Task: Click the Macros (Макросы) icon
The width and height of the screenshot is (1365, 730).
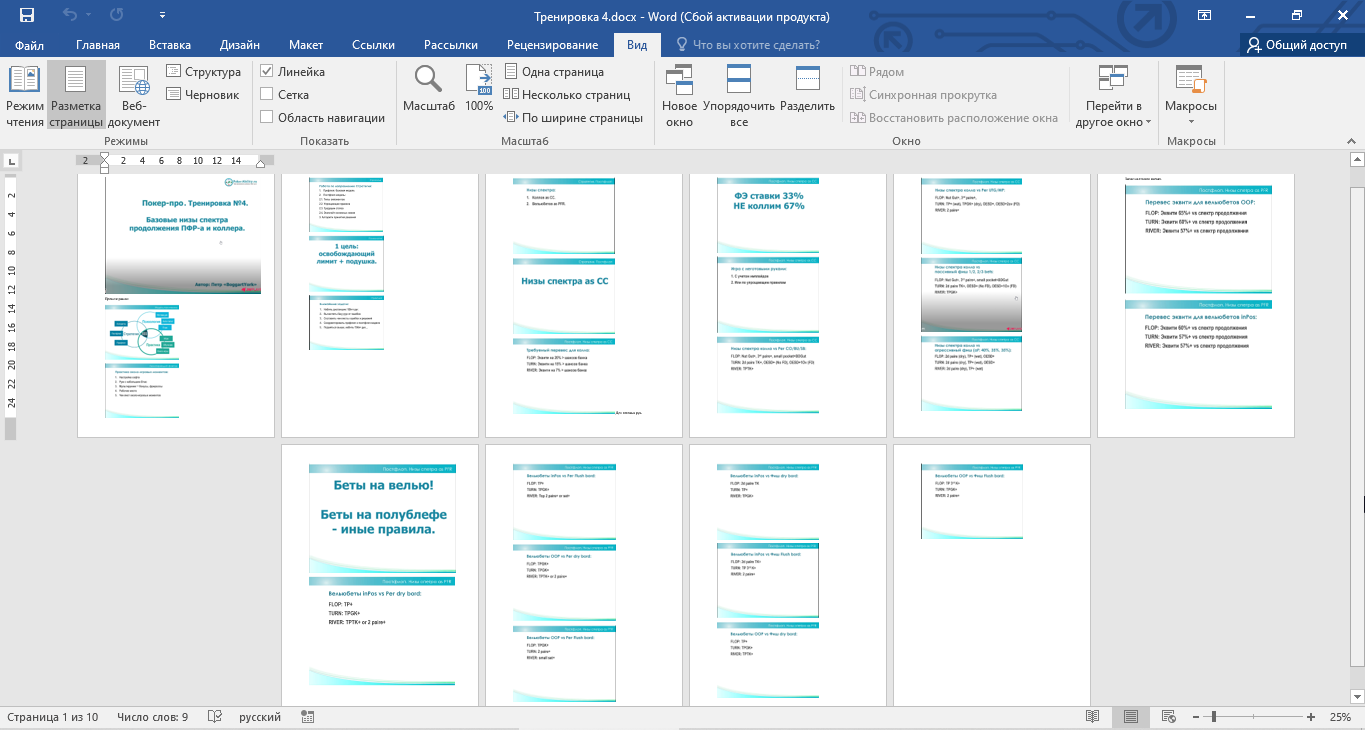Action: (1190, 79)
